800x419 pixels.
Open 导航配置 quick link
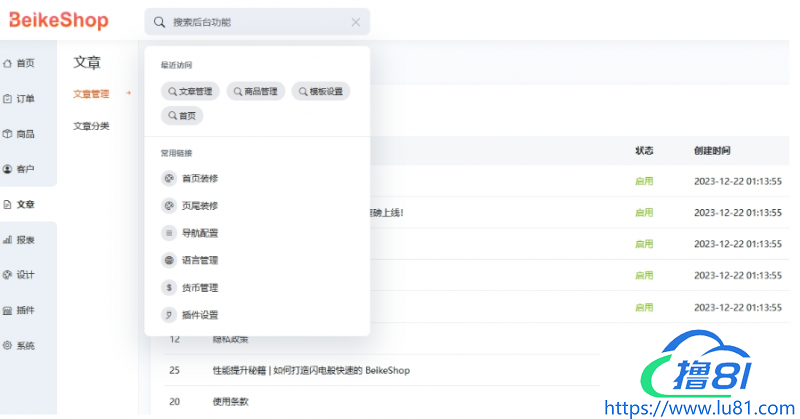(199, 233)
